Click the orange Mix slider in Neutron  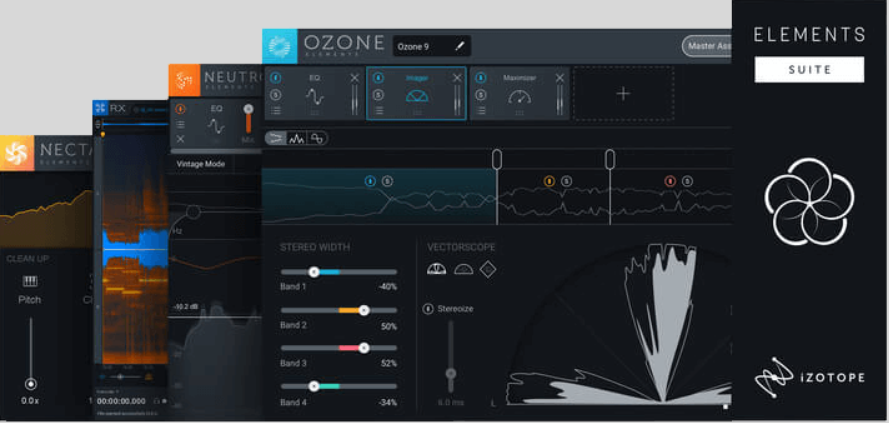[x=248, y=118]
